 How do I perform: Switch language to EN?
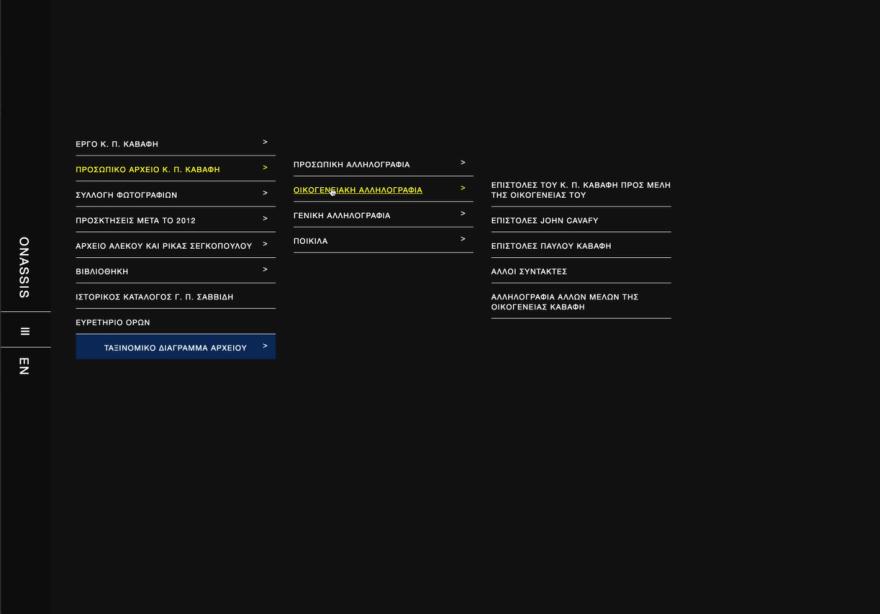[25, 365]
